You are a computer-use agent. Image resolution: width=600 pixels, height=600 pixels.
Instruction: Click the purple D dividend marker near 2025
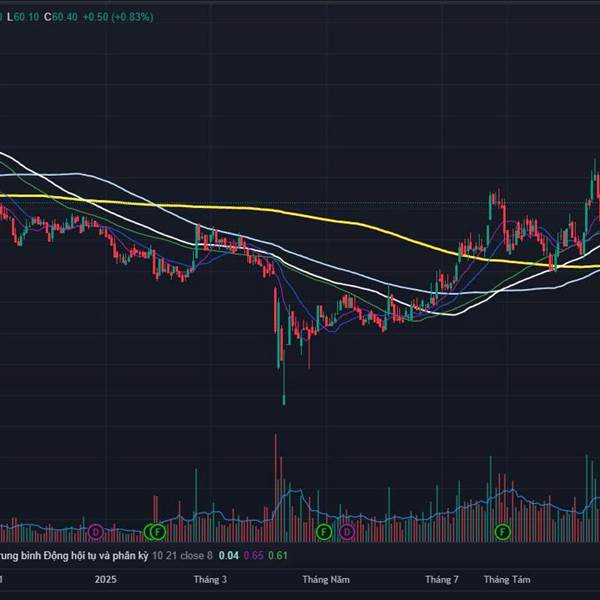coord(96,532)
